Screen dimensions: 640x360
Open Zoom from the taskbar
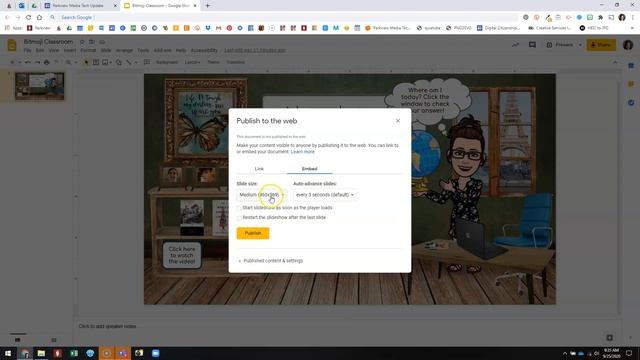pyautogui.click(x=156, y=353)
